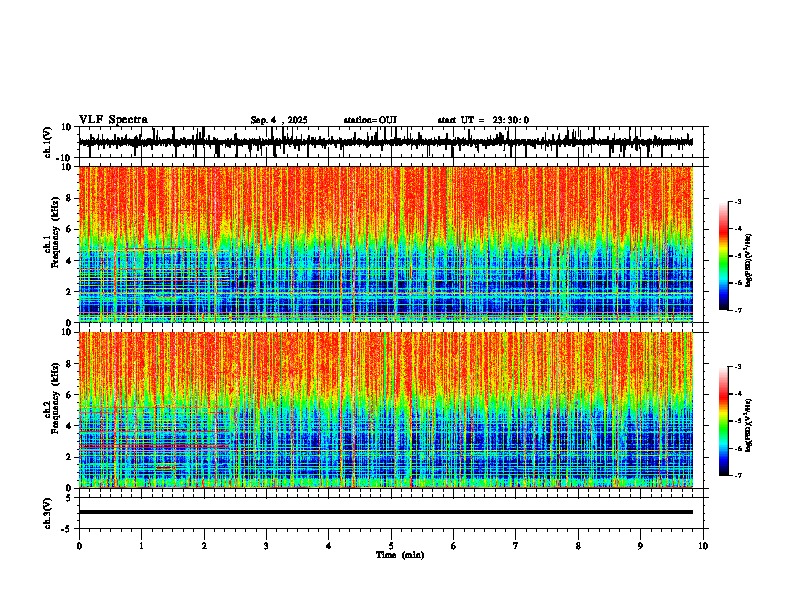This screenshot has height=612, width=792.
Task: Select the date text "Sep. 4 , 2025"
Action: (x=279, y=120)
